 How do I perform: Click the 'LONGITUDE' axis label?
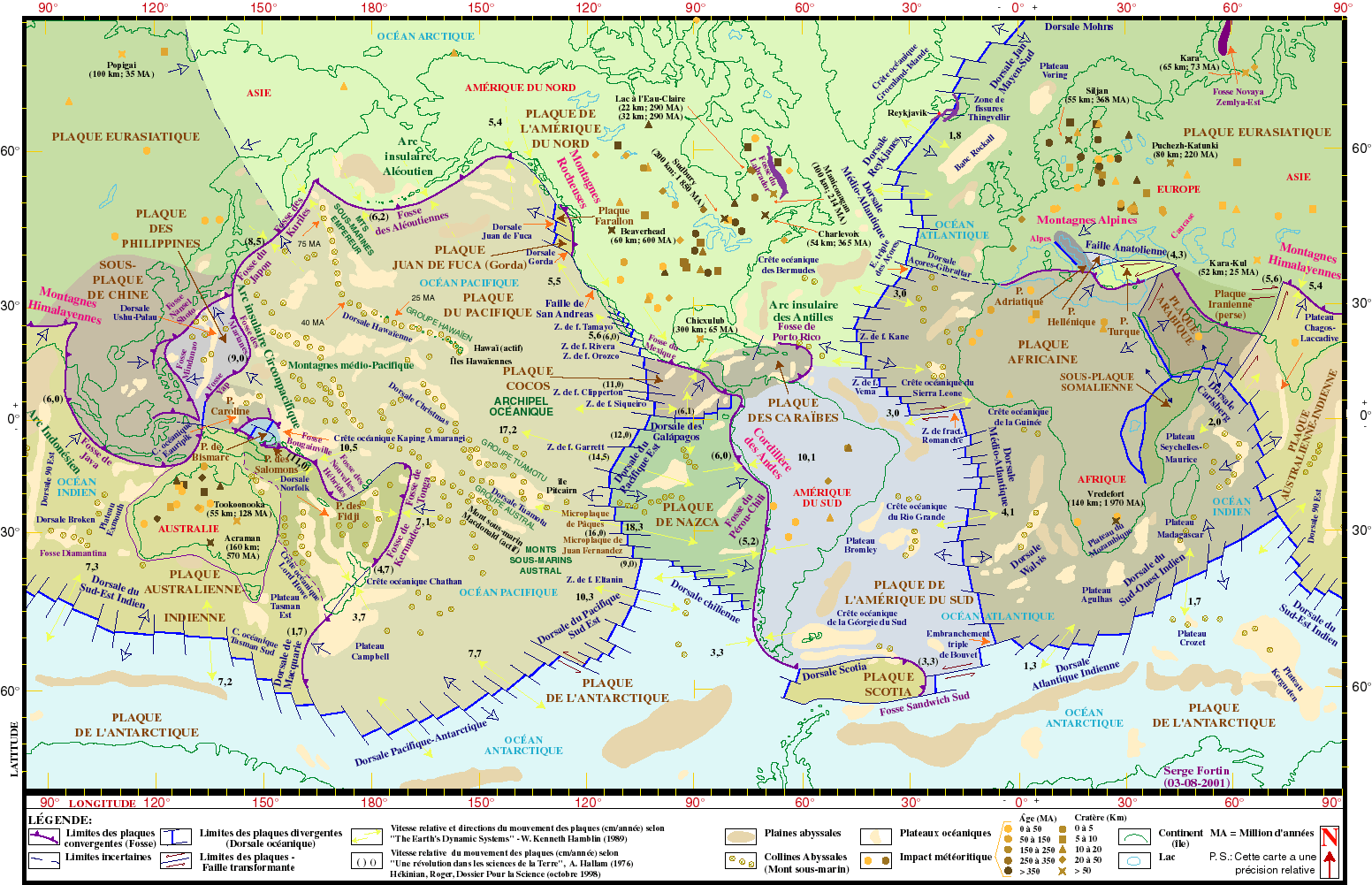(x=103, y=804)
